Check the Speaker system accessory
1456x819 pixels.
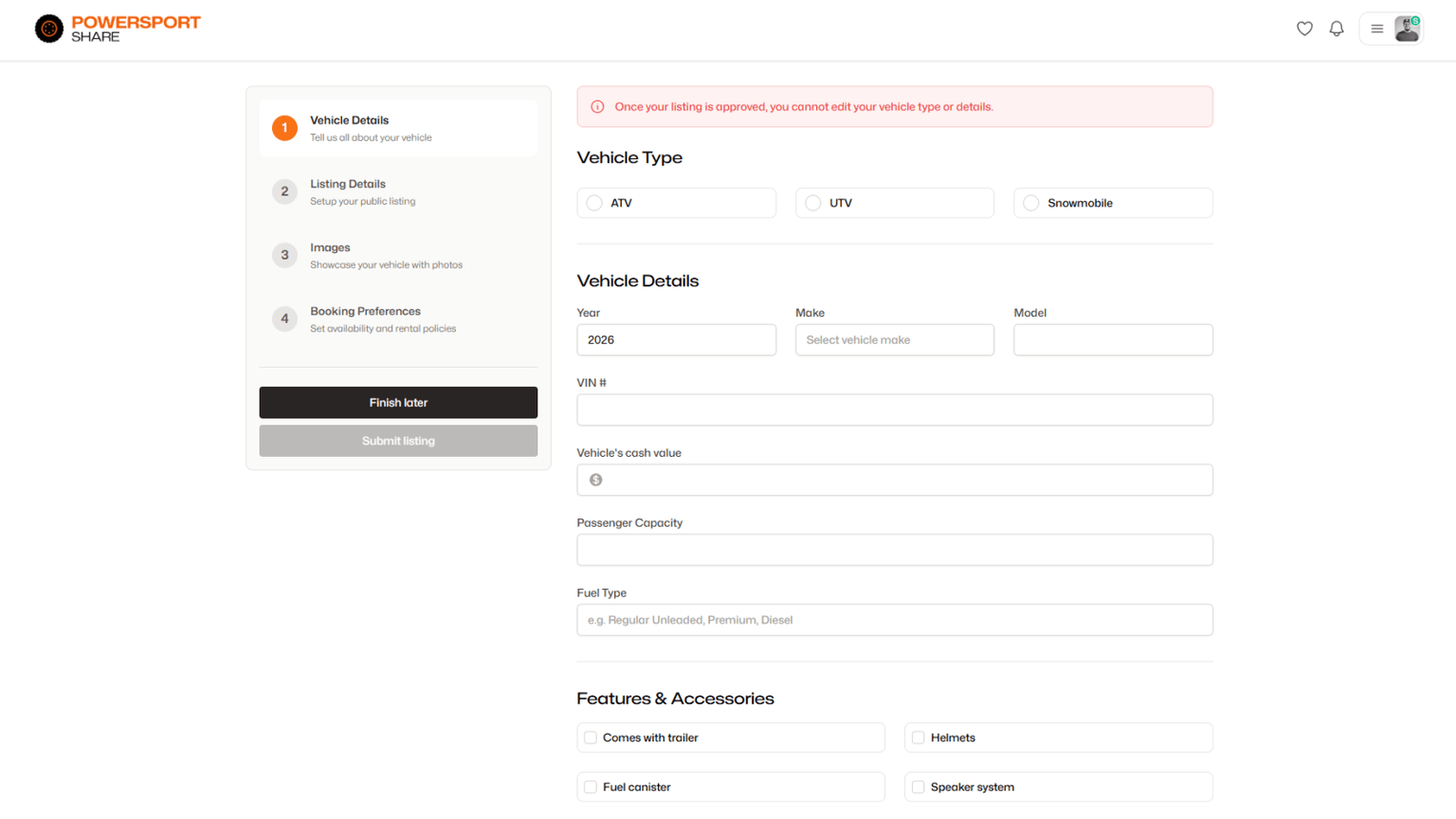tap(918, 786)
